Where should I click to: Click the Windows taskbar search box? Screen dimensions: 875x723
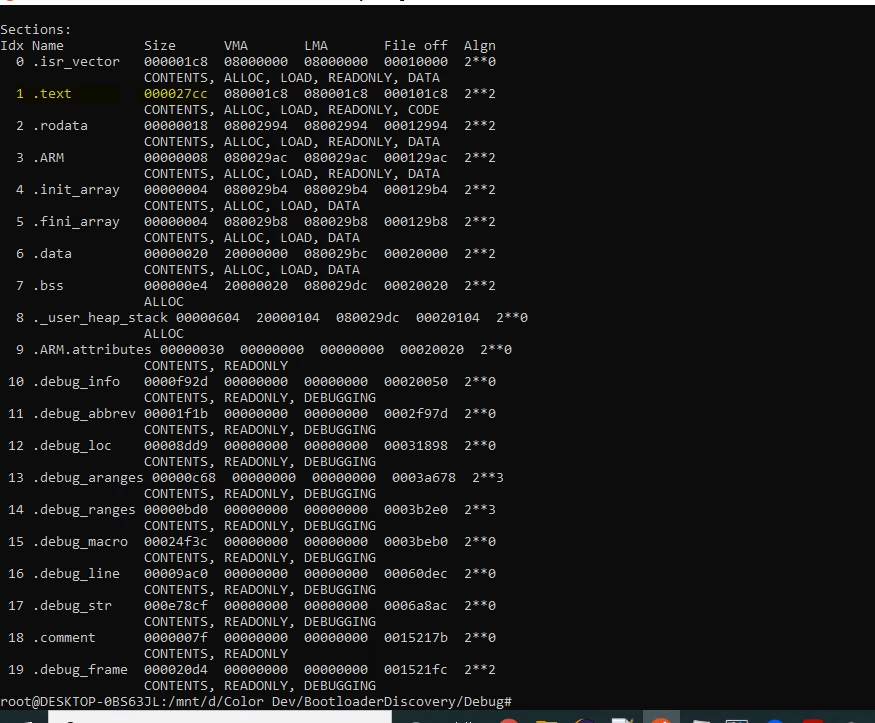pyautogui.click(x=220, y=717)
